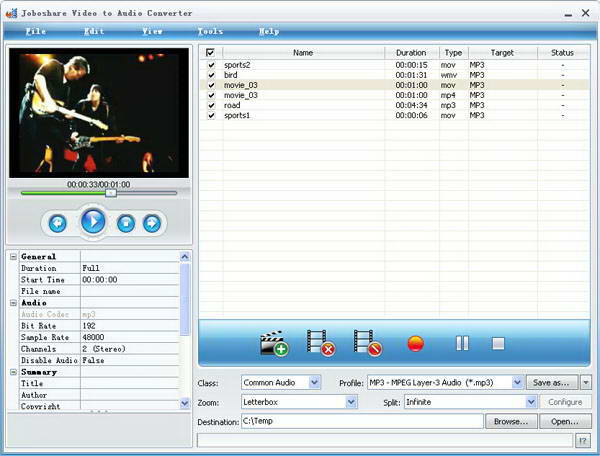Screen dimensions: 600x456
Task: Click the Remove selected file icon
Action: pos(320,343)
